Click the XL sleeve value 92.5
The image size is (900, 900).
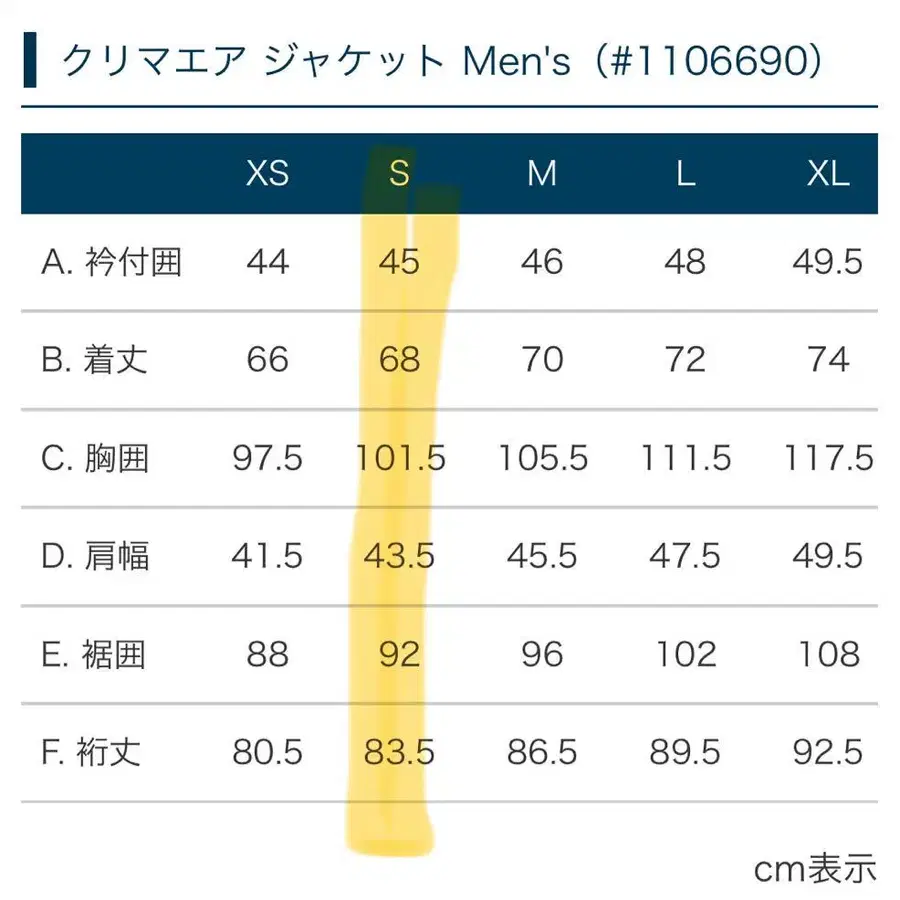point(829,752)
